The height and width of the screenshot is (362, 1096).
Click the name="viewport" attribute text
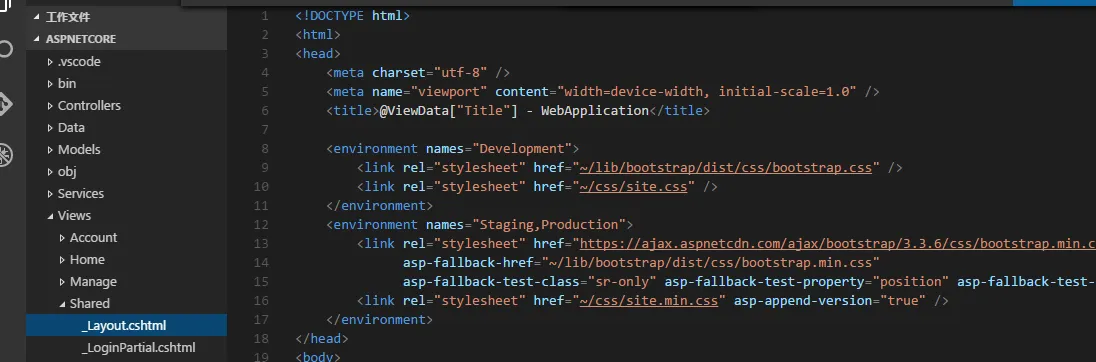(430, 92)
